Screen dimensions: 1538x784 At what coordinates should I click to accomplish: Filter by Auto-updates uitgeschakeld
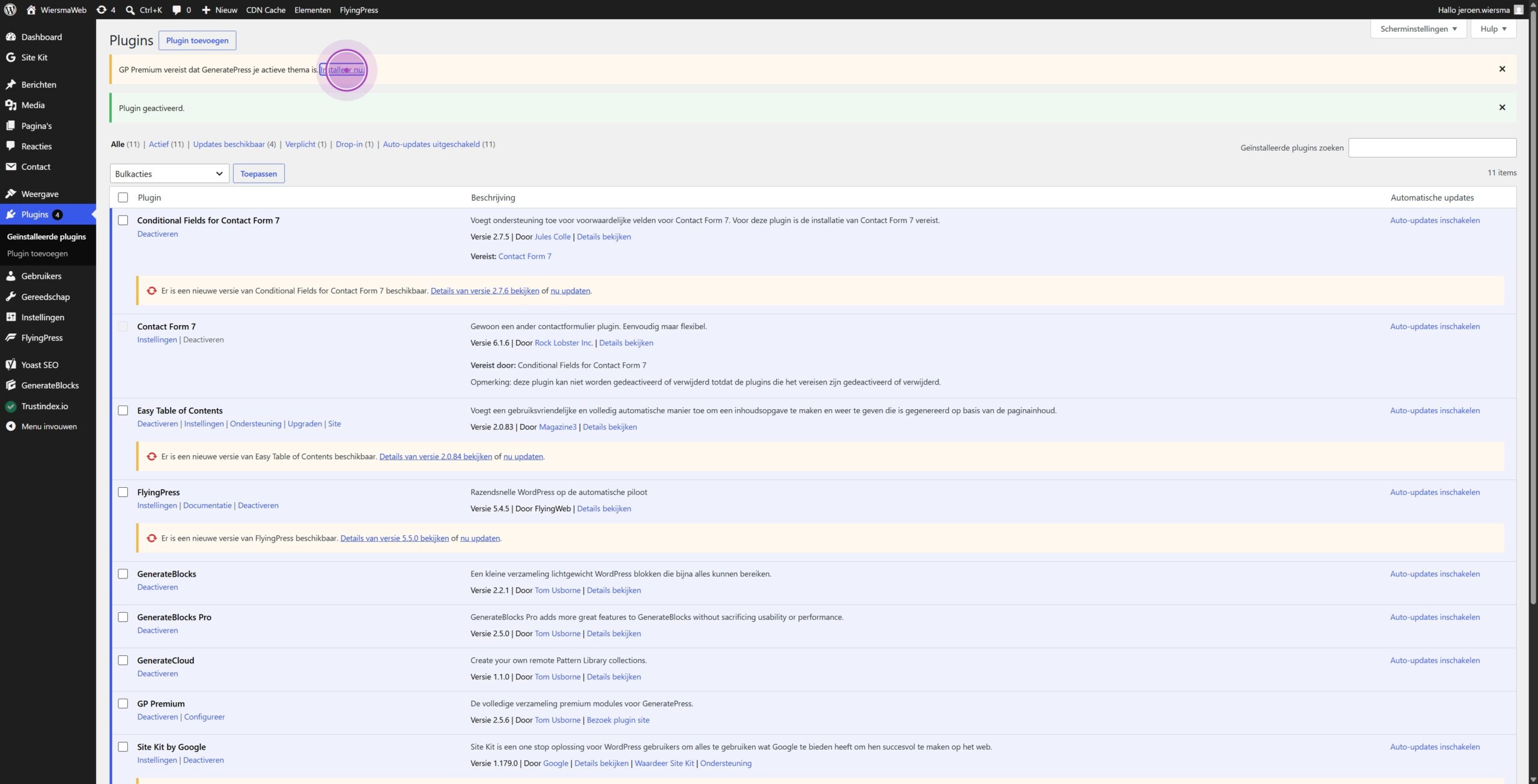click(x=431, y=144)
